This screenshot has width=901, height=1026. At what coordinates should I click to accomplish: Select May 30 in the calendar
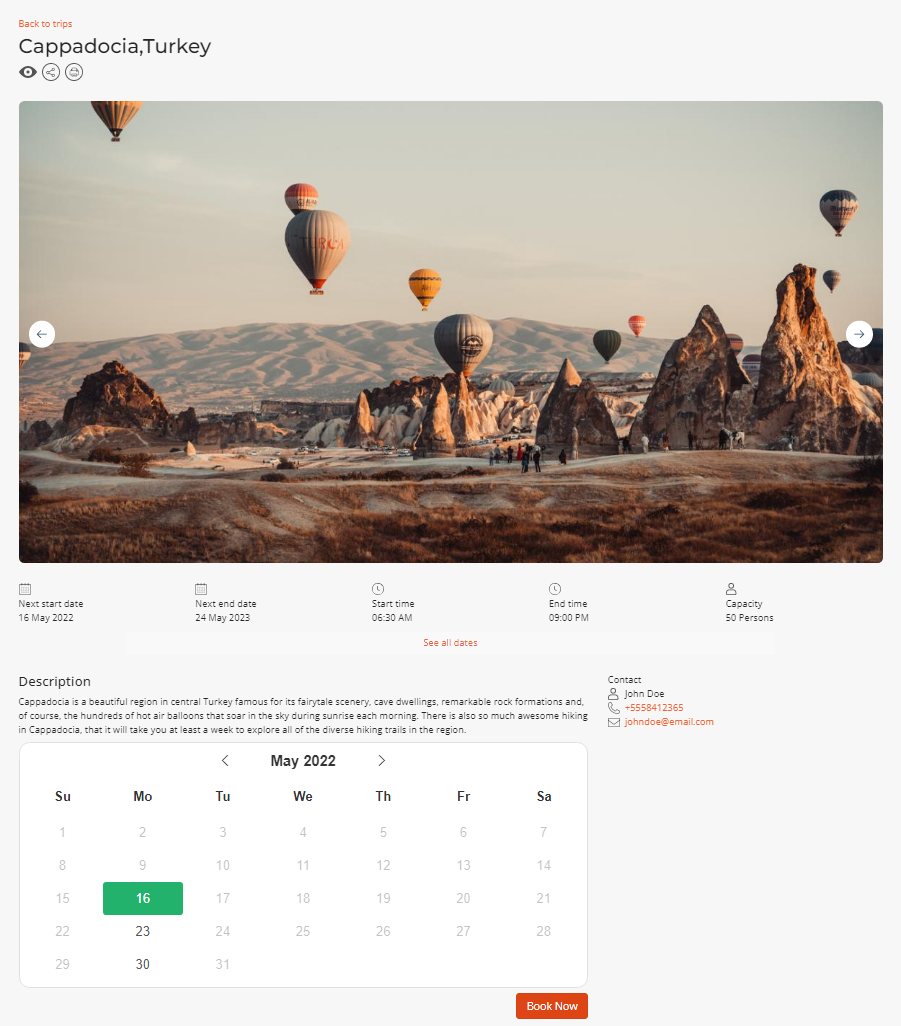tap(143, 964)
